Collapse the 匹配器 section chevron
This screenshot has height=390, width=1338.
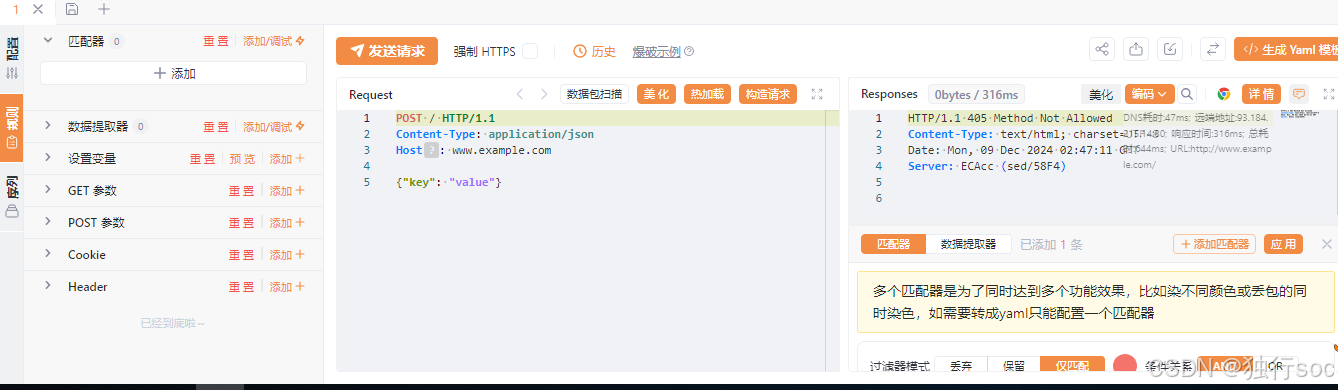(47, 41)
